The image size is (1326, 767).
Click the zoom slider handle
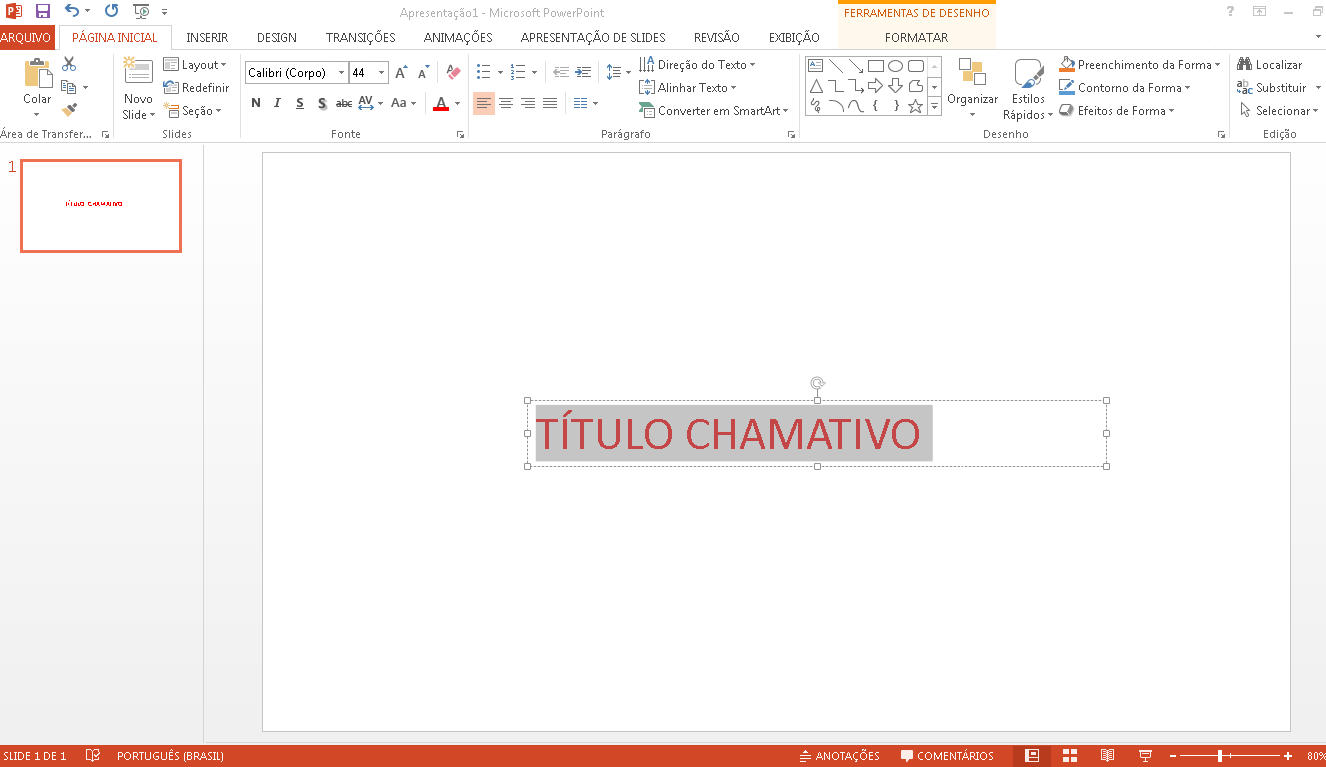click(1220, 756)
